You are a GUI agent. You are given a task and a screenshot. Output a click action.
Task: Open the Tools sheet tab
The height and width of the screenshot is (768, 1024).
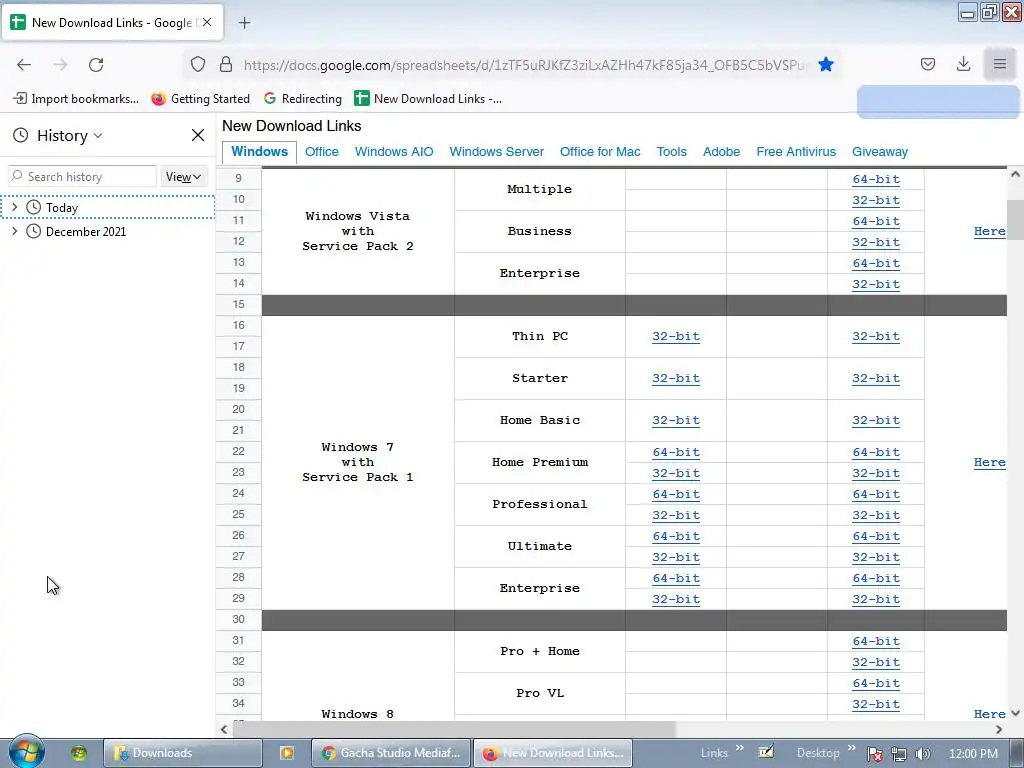[671, 152]
